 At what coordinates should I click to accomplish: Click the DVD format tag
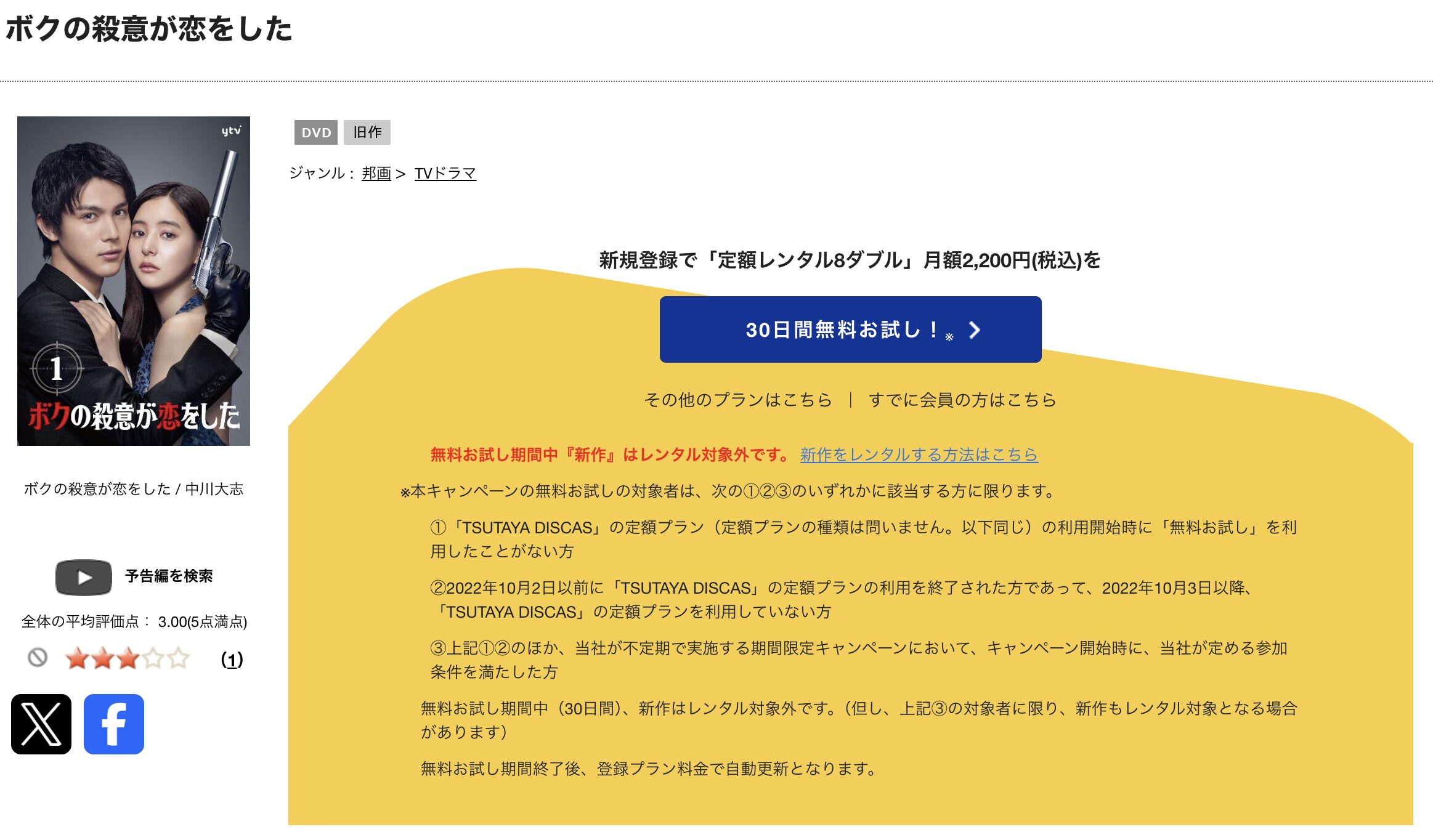click(x=316, y=132)
